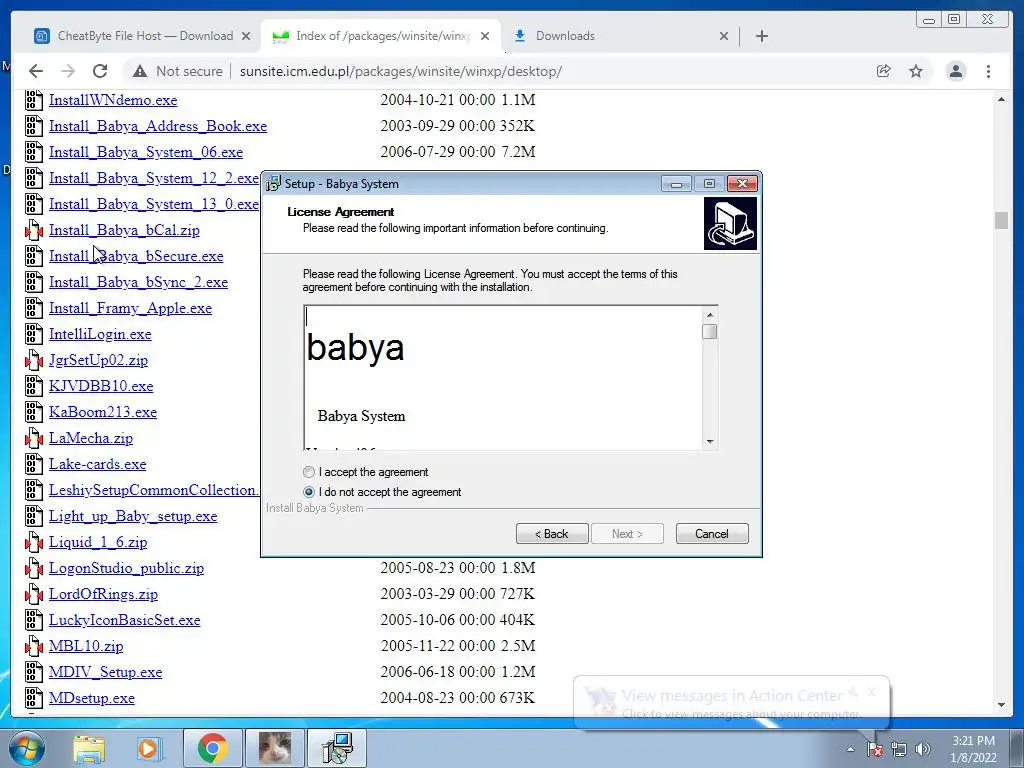Bookmark this page with the star icon
1024x768 pixels.
916,71
